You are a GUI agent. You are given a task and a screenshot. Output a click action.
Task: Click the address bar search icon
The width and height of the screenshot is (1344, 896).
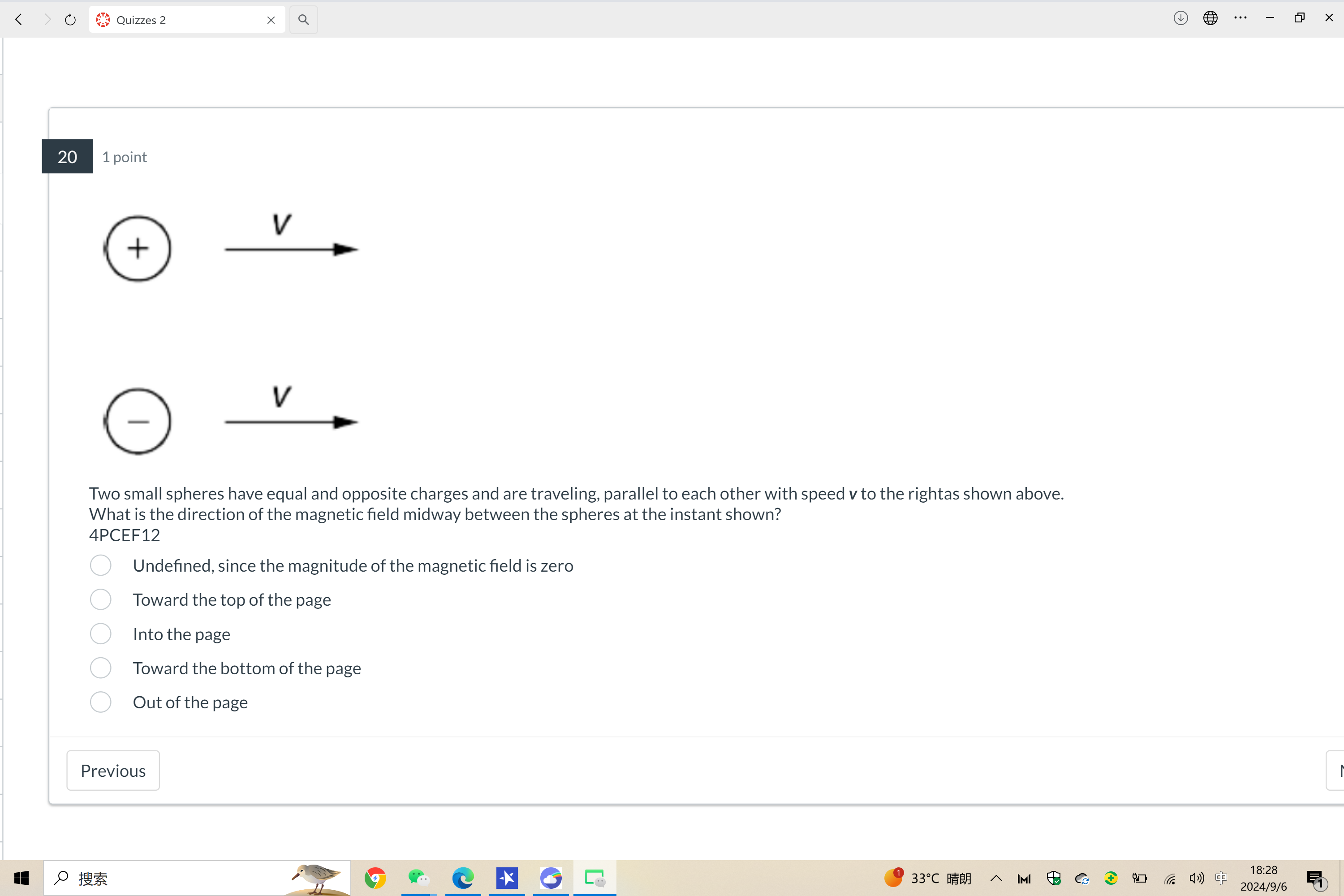pos(304,19)
